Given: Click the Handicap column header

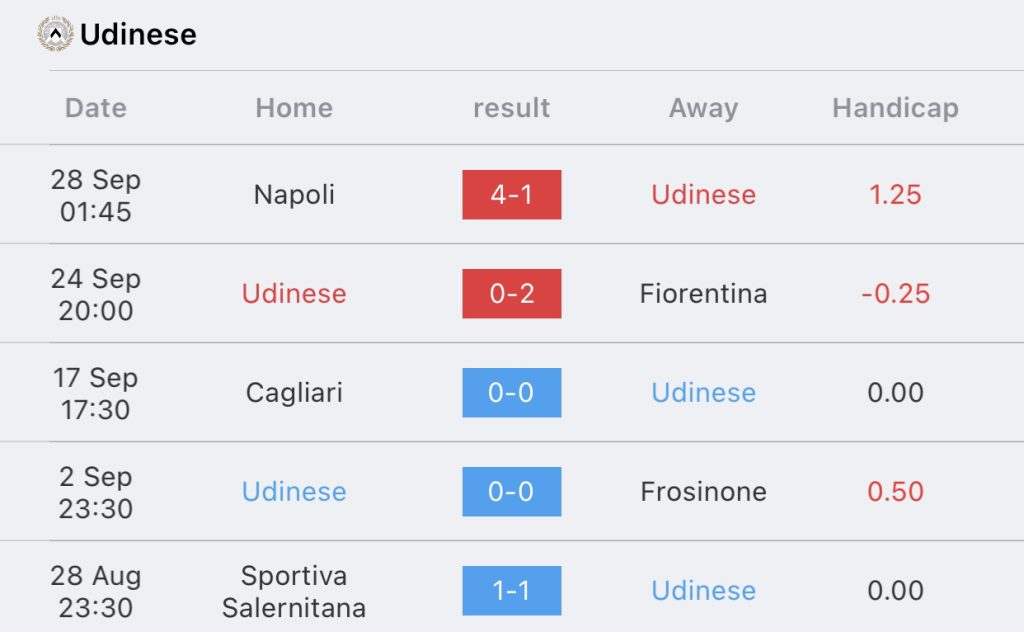Looking at the screenshot, I should tap(895, 108).
